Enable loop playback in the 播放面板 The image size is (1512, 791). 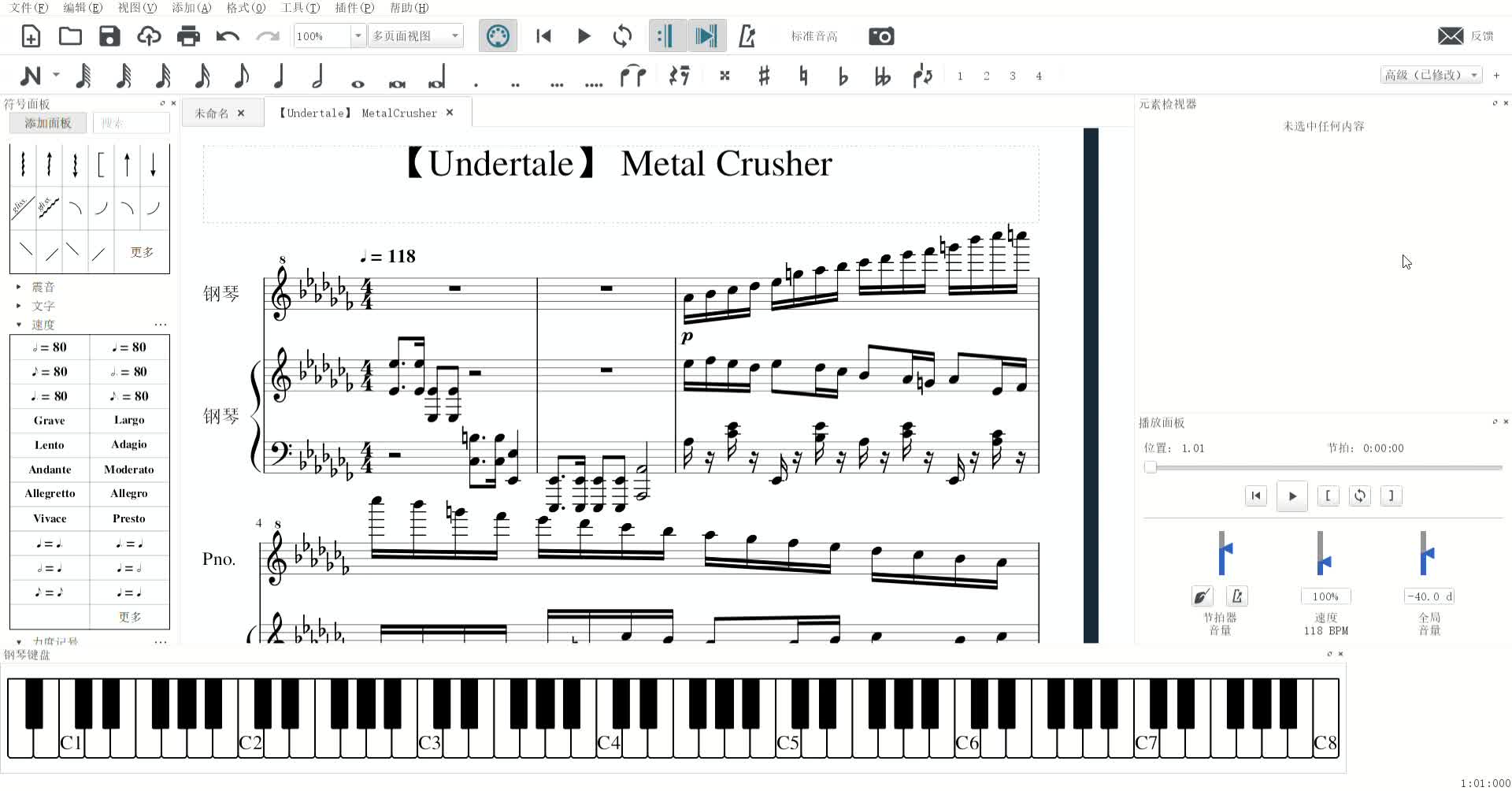tap(1360, 496)
